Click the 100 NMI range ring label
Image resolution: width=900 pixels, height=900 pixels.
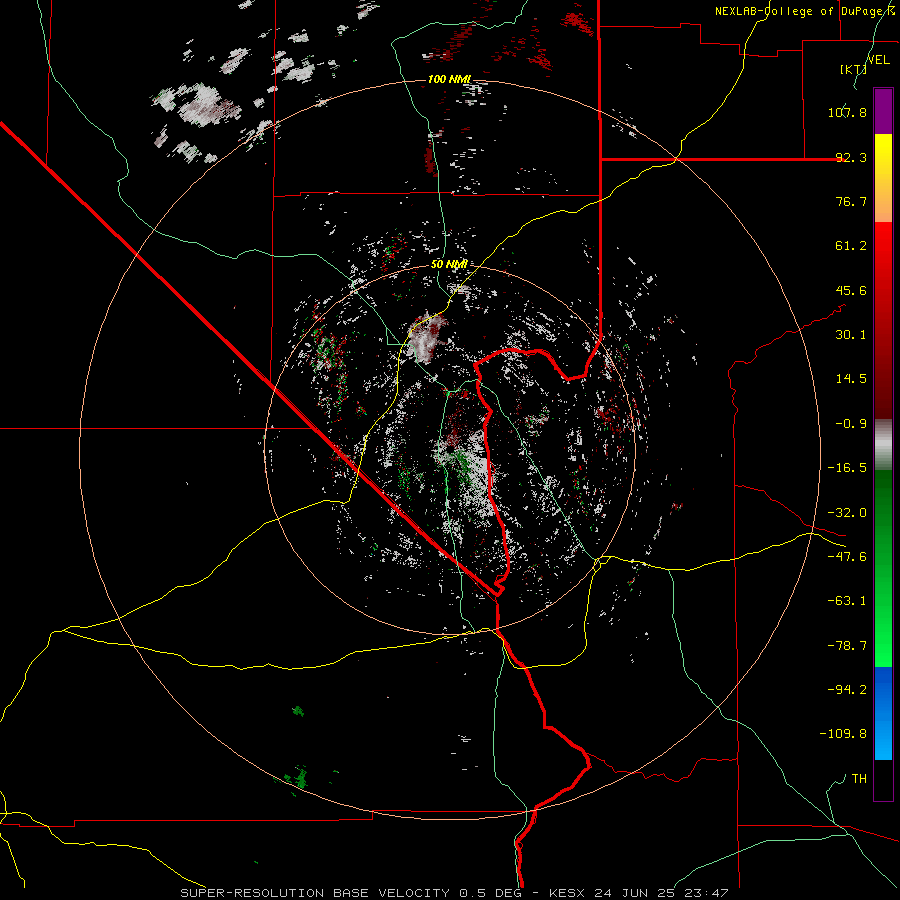pos(449,79)
